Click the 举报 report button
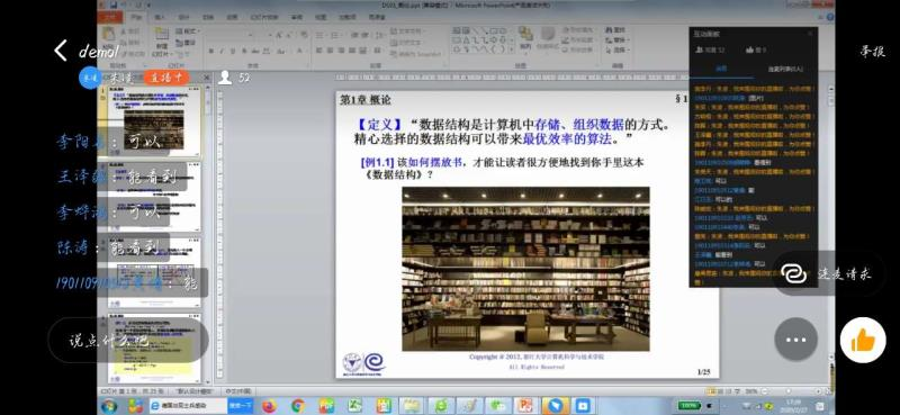The image size is (900, 415). [872, 52]
